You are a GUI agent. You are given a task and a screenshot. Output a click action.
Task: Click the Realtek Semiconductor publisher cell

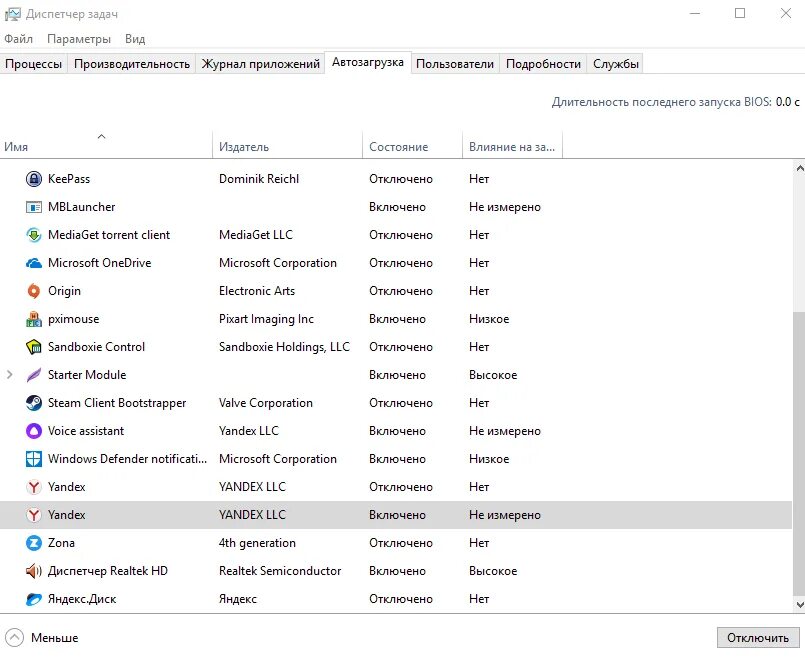pos(280,571)
